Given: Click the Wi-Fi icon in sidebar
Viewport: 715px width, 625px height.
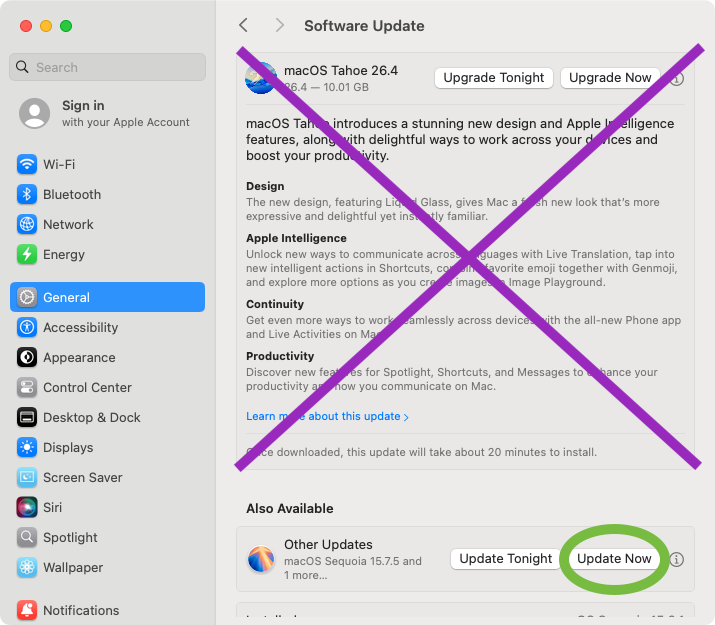Looking at the screenshot, I should pos(27,164).
